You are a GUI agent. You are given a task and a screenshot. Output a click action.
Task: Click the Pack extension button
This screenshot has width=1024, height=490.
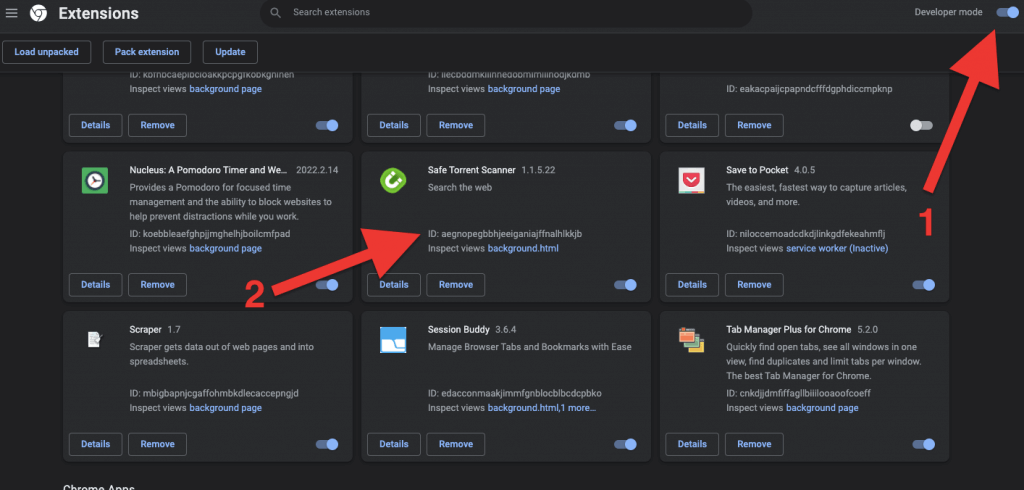(x=147, y=52)
